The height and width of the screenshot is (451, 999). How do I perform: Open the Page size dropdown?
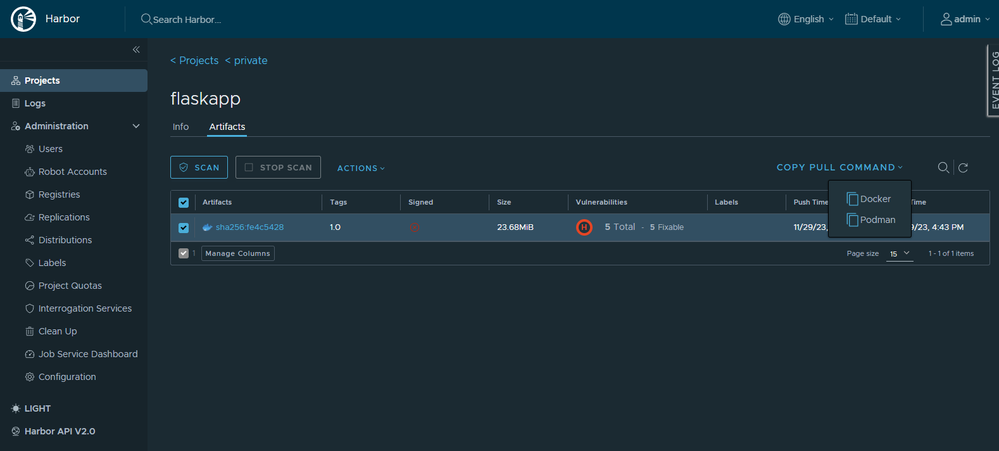(900, 254)
